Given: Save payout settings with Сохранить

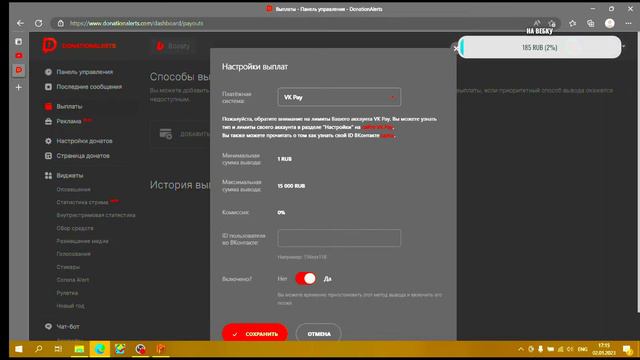Looking at the screenshot, I should point(255,333).
